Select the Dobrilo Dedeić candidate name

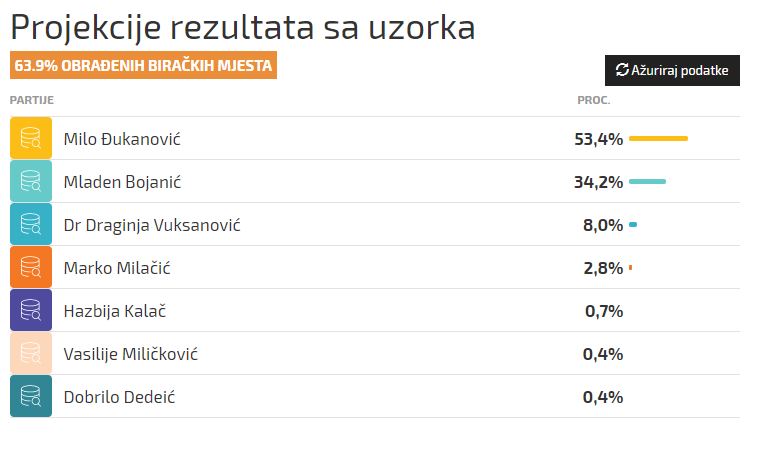click(119, 397)
